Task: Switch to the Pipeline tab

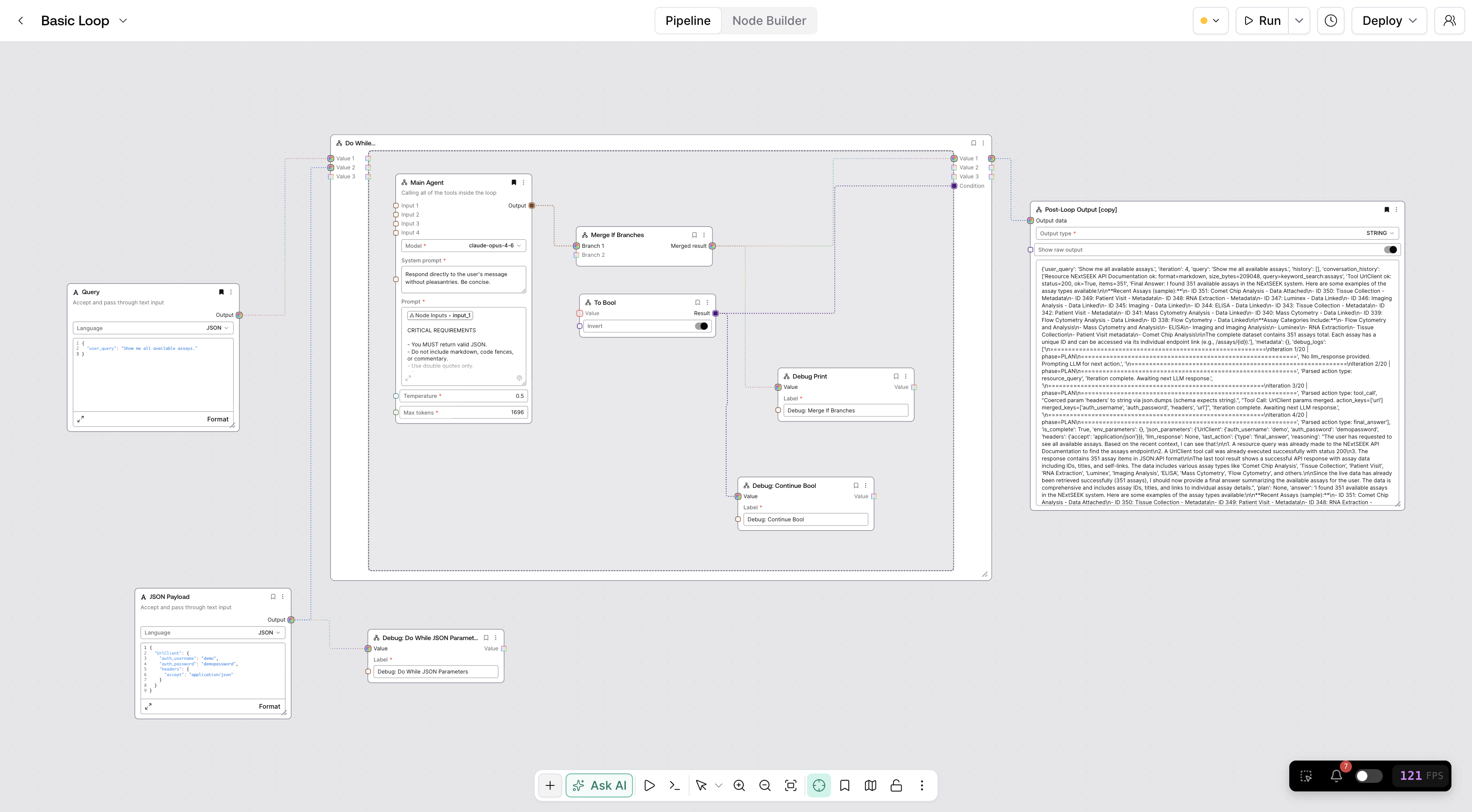Action: tap(688, 21)
